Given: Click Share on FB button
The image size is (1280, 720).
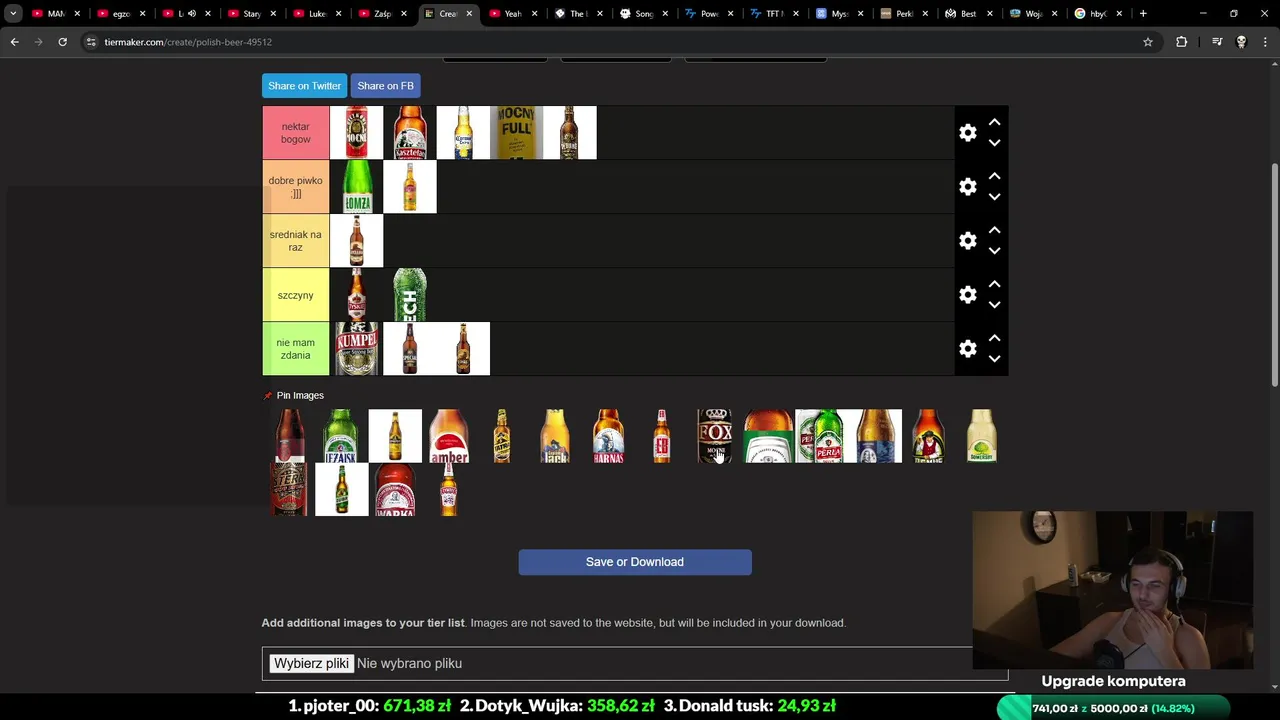Looking at the screenshot, I should (385, 86).
